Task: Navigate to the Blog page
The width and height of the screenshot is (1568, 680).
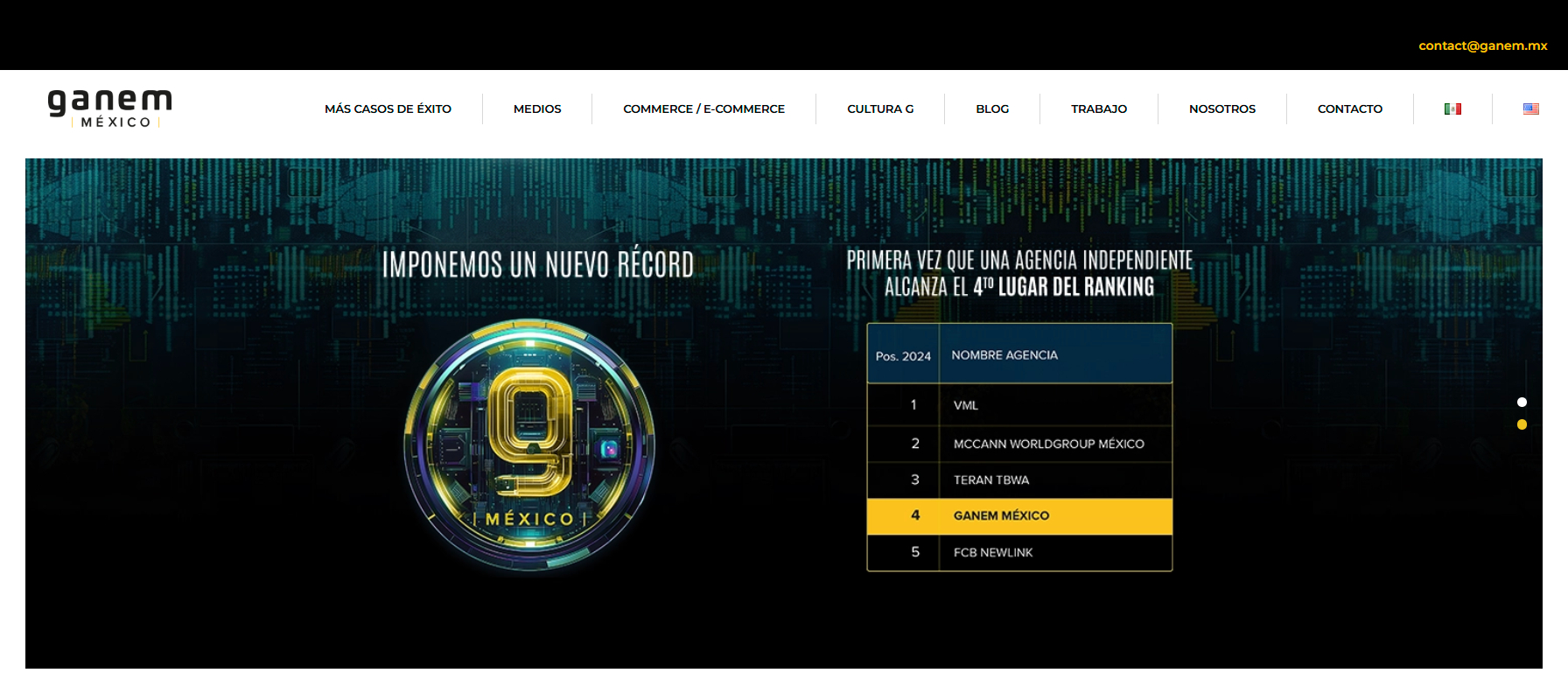Action: point(992,109)
